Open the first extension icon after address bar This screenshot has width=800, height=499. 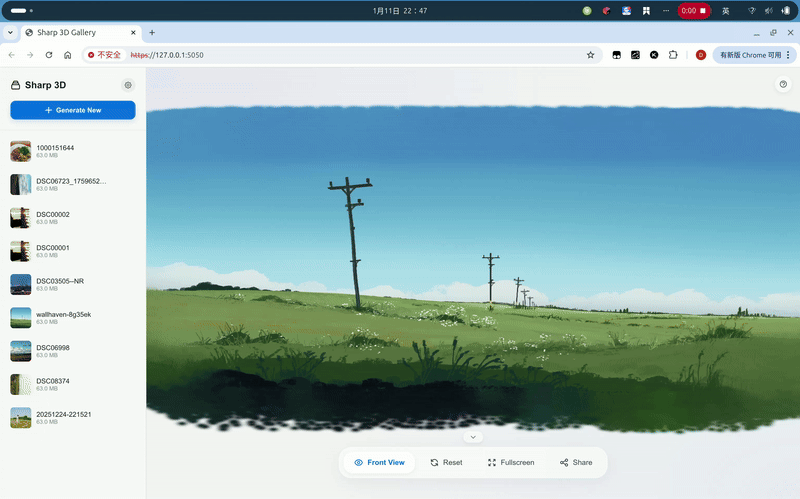point(616,55)
